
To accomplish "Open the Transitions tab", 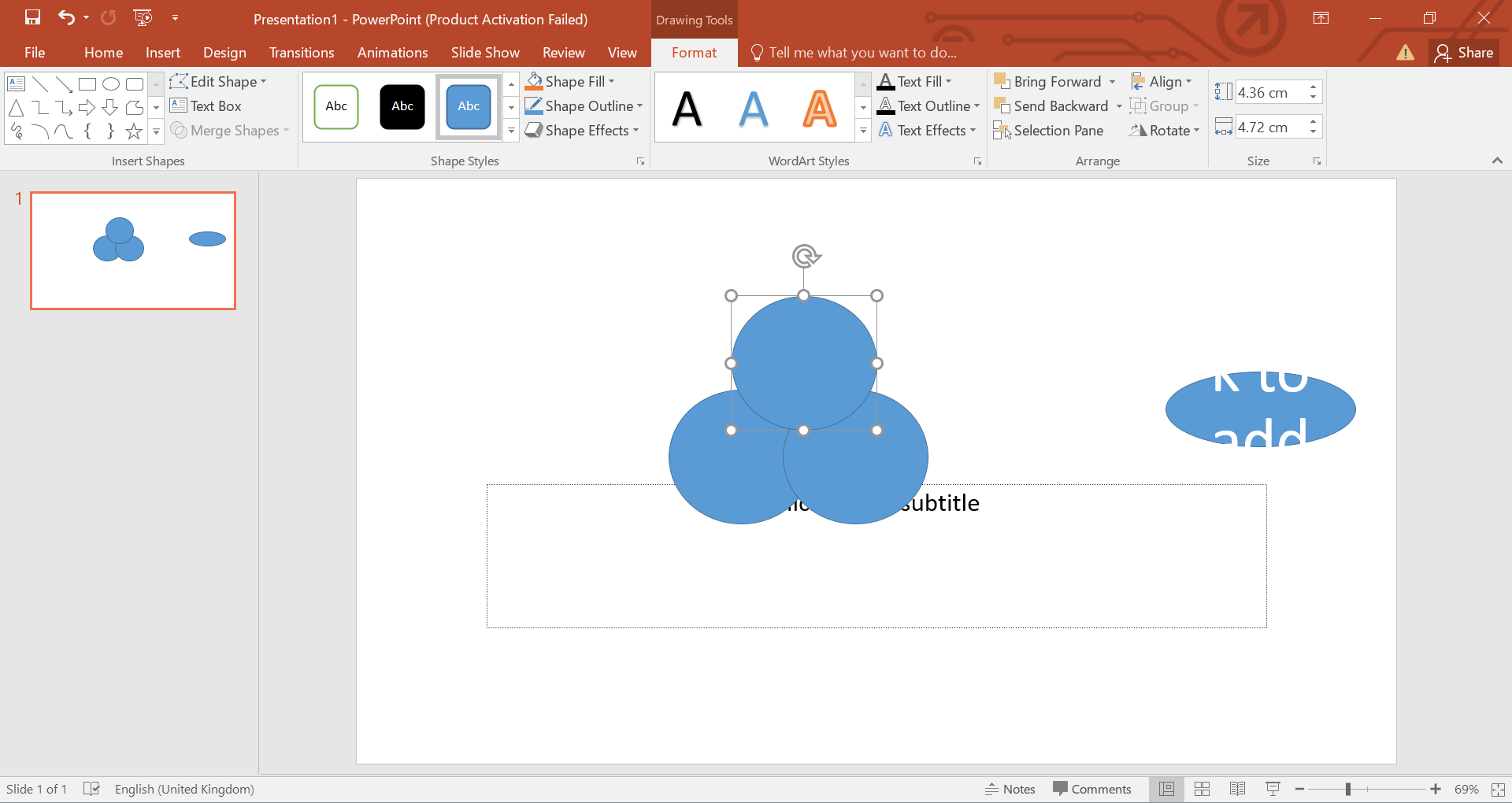I will click(x=302, y=52).
